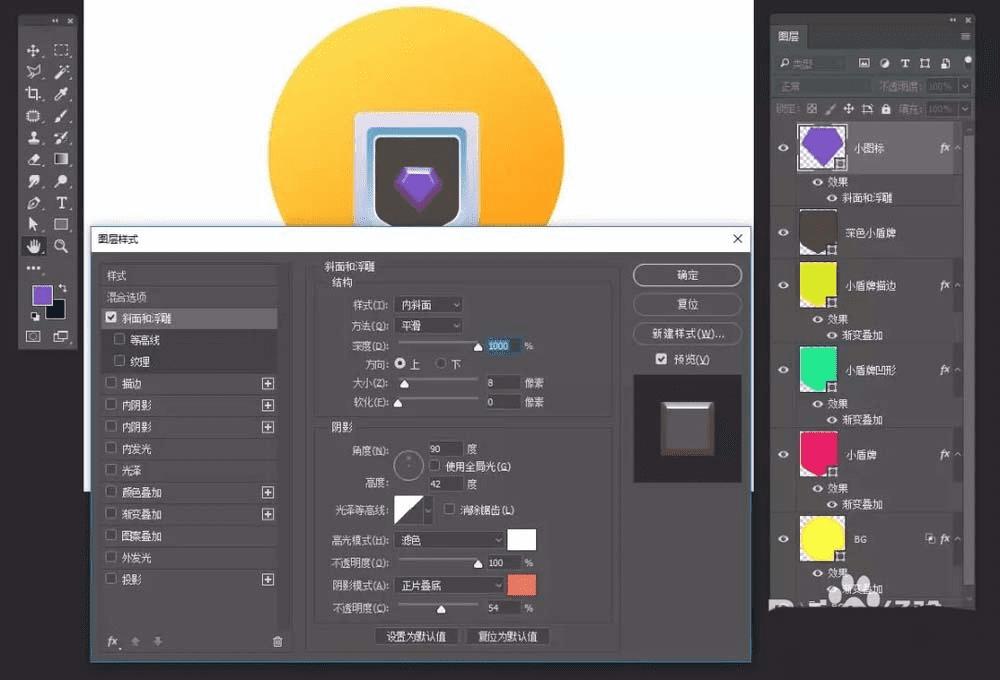Select the Rectangular Marquee tool
This screenshot has width=1000, height=680.
click(x=61, y=50)
